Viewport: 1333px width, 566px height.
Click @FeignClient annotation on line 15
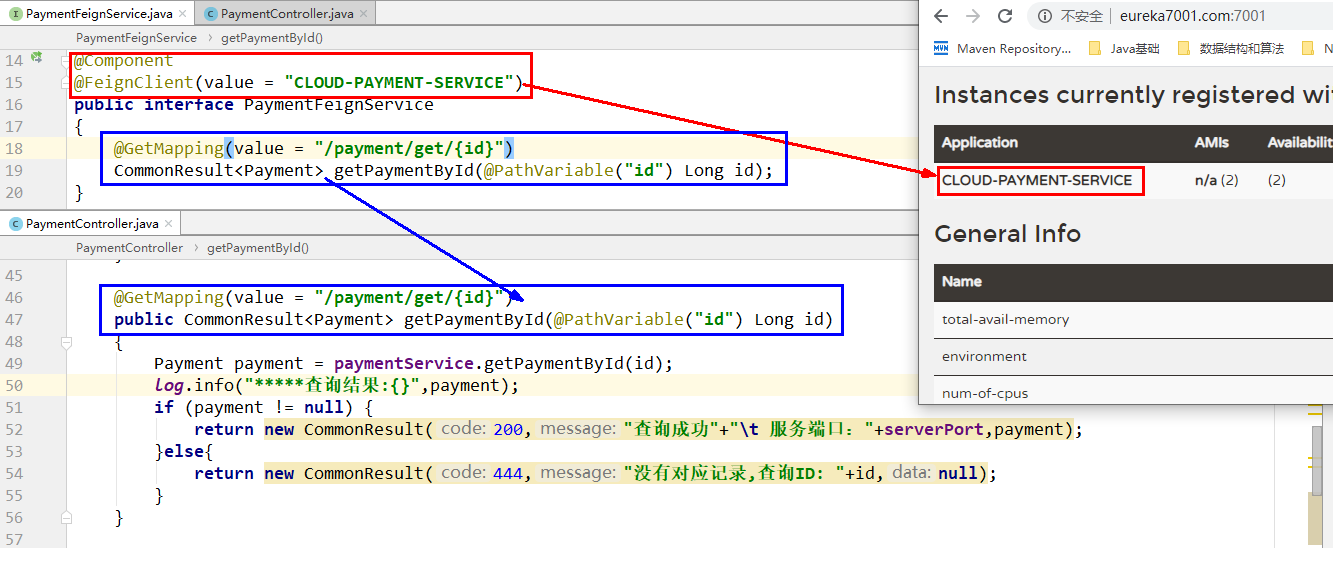point(133,82)
